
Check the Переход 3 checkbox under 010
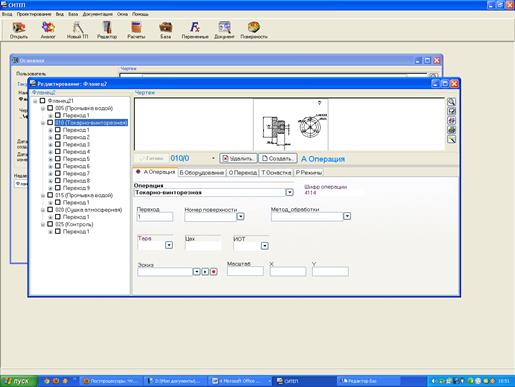pos(58,144)
